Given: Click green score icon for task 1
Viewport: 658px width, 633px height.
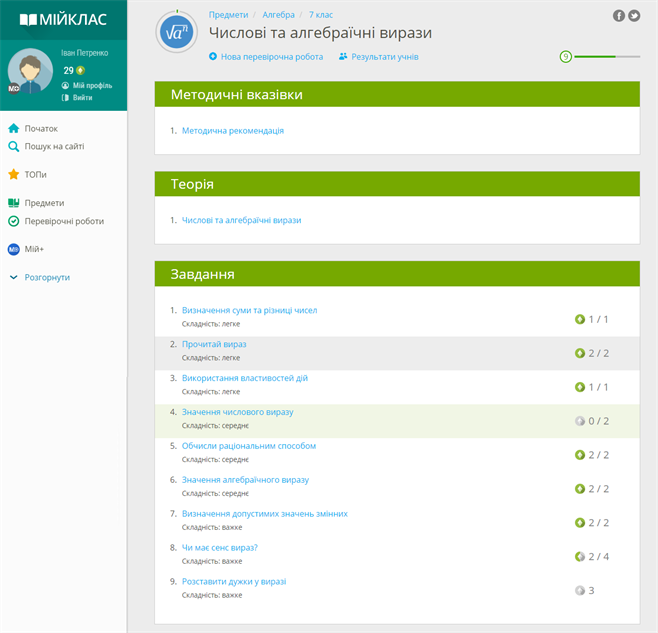Looking at the screenshot, I should pos(580,319).
